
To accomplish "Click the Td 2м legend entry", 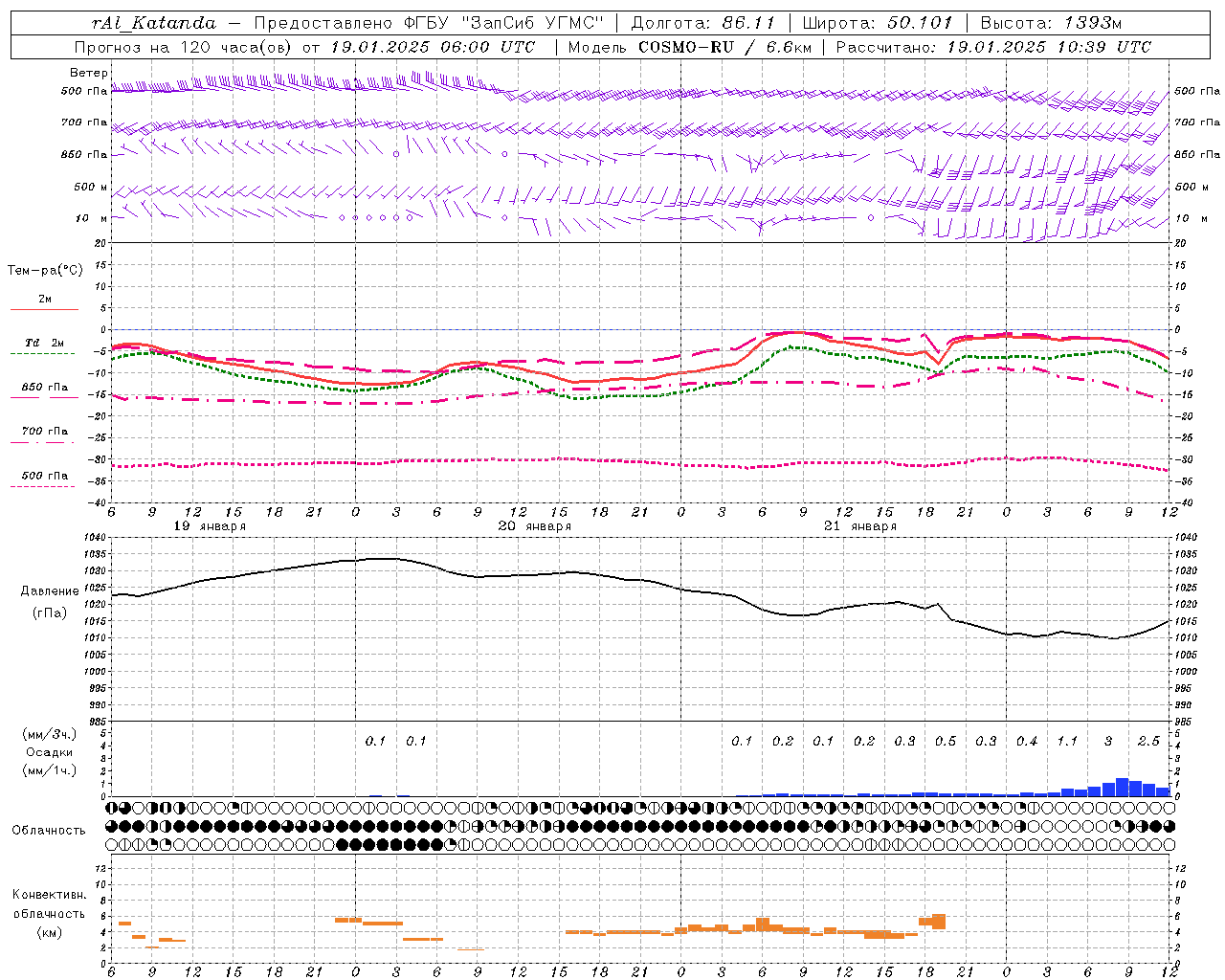I will [x=45, y=343].
